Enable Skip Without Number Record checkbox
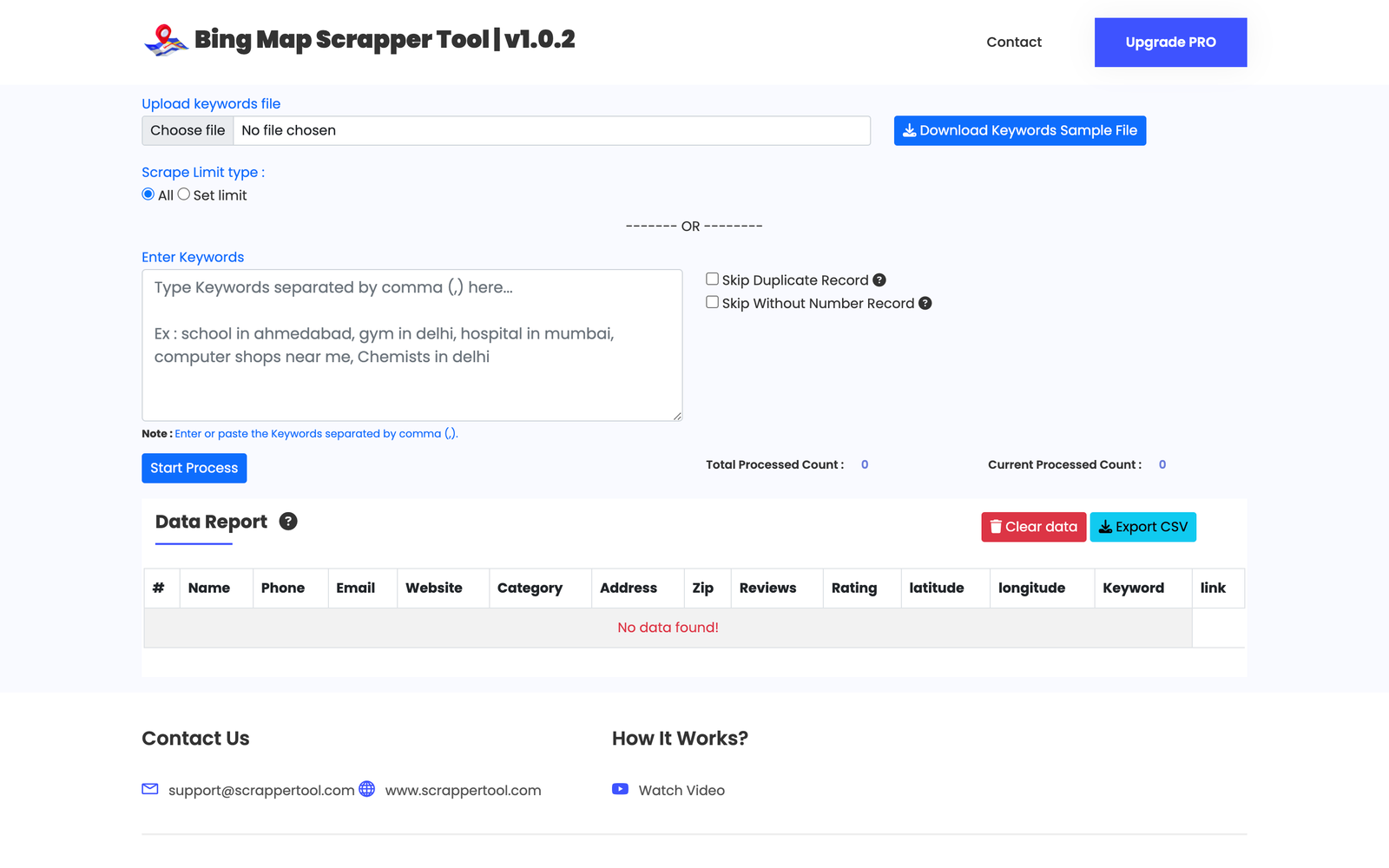 (x=712, y=302)
